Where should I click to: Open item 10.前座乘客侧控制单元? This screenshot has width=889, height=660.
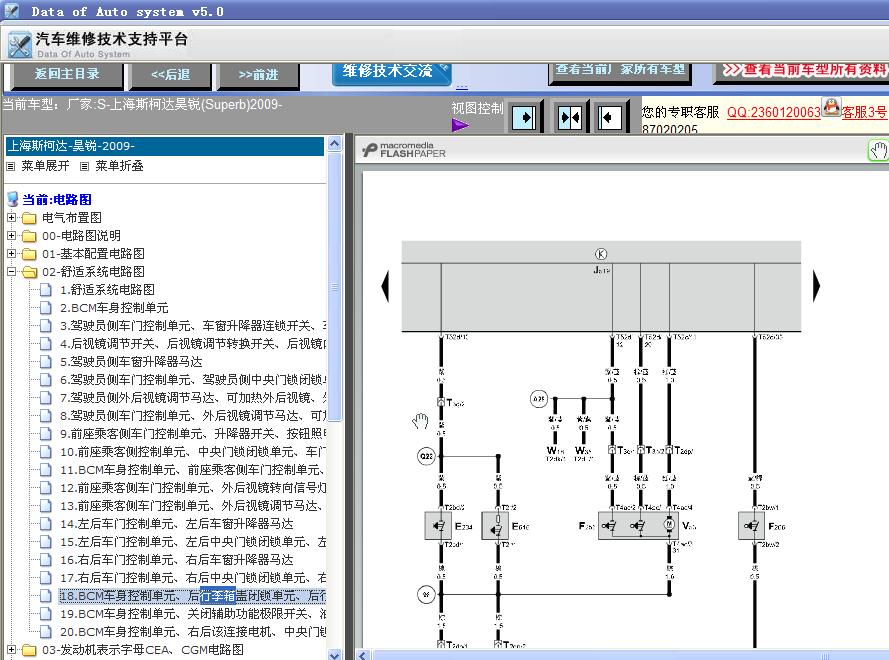click(x=193, y=452)
